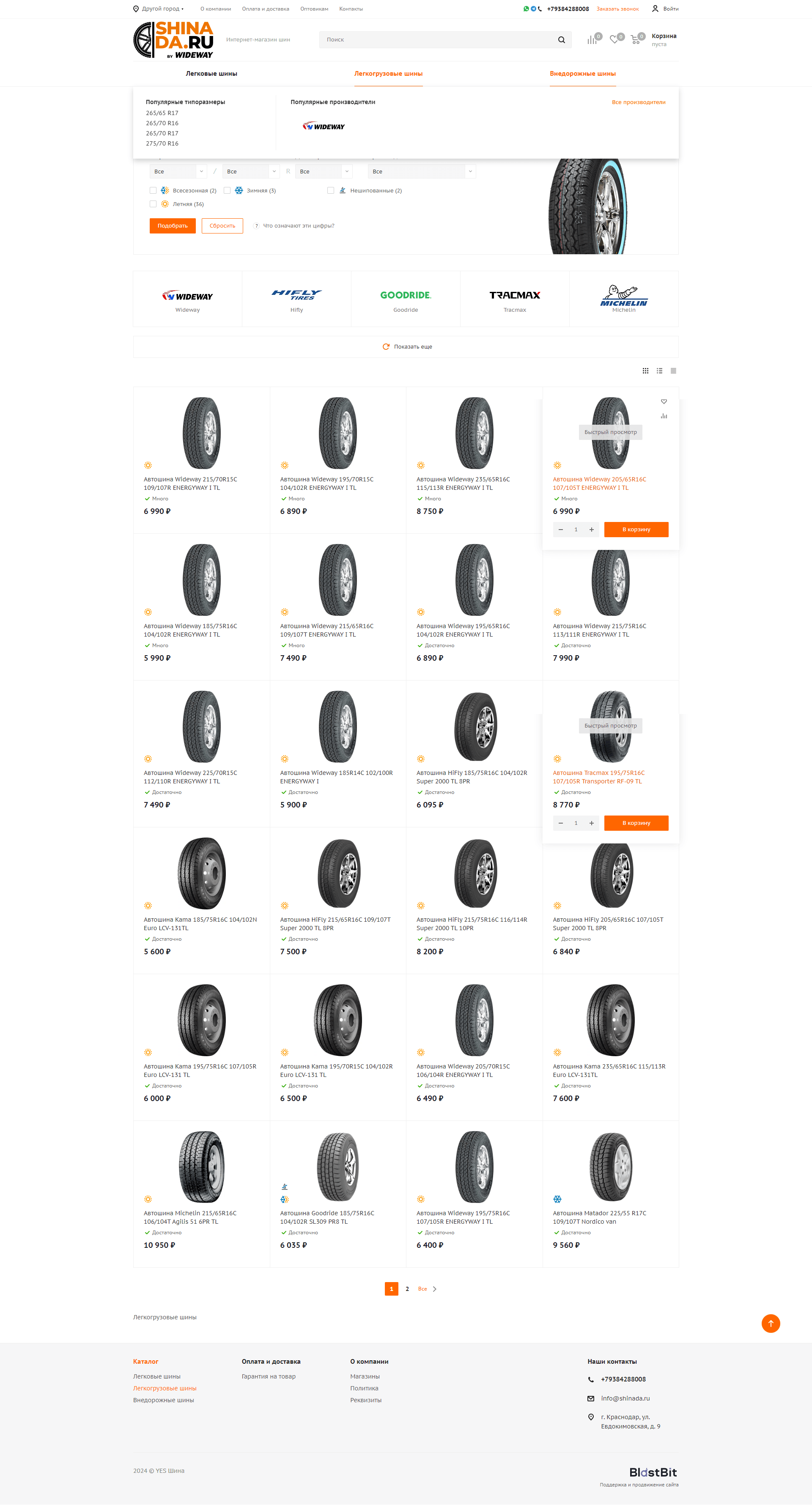Switch to grid tile view

[645, 371]
